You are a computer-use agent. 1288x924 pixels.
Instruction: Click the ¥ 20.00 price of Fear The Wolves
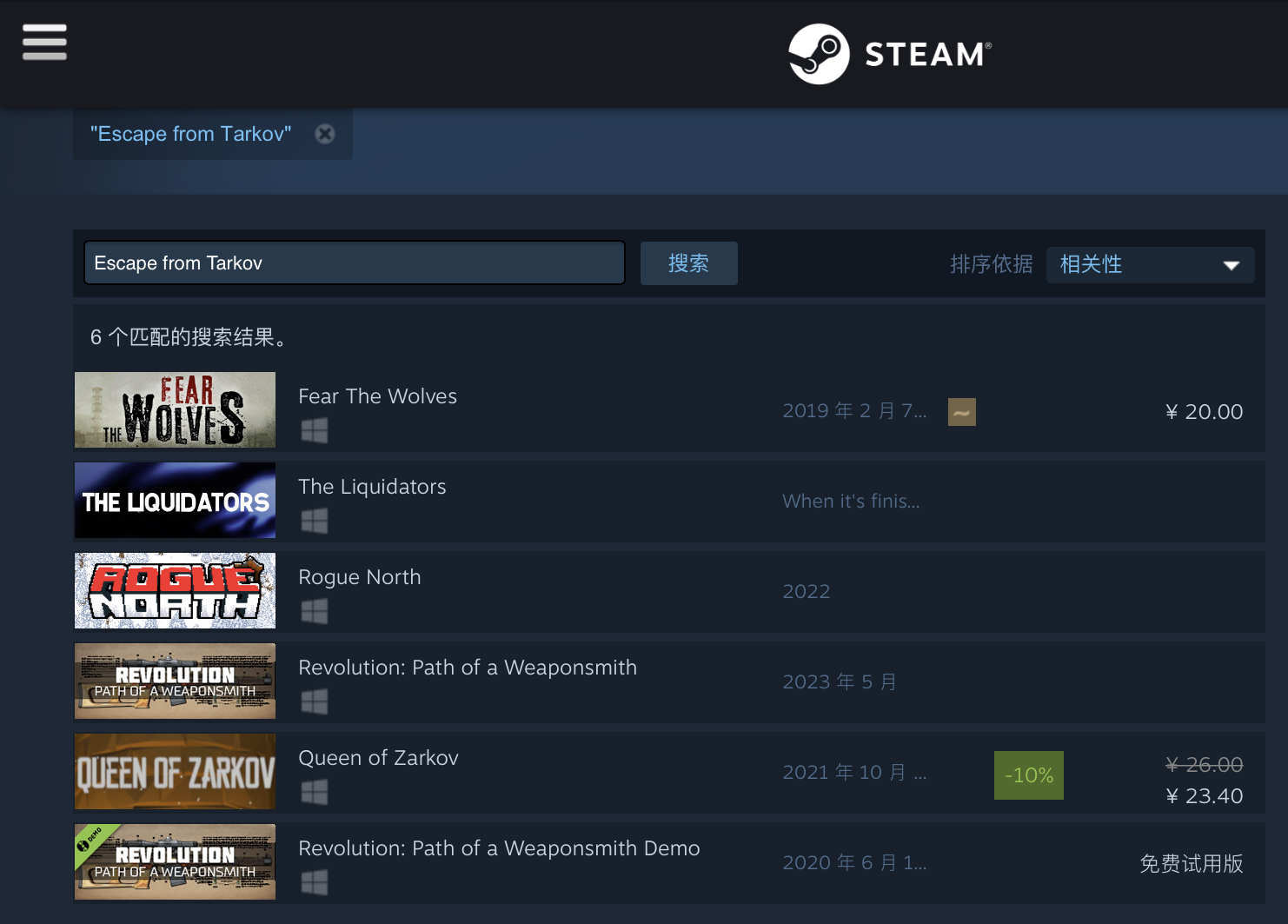tap(1204, 412)
